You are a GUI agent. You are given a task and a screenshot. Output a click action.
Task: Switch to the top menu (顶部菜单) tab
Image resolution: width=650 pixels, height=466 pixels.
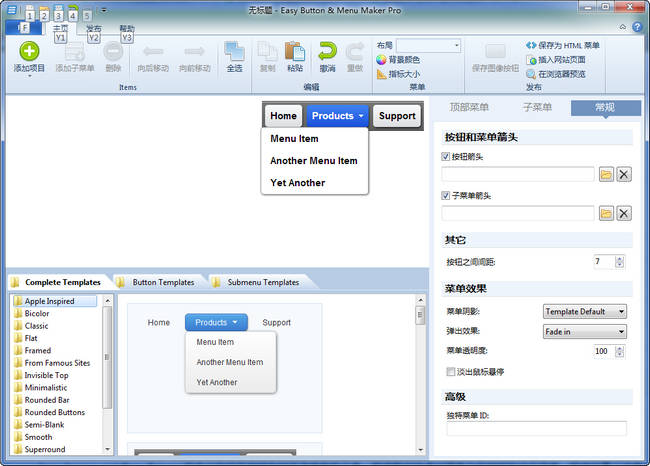coord(469,107)
